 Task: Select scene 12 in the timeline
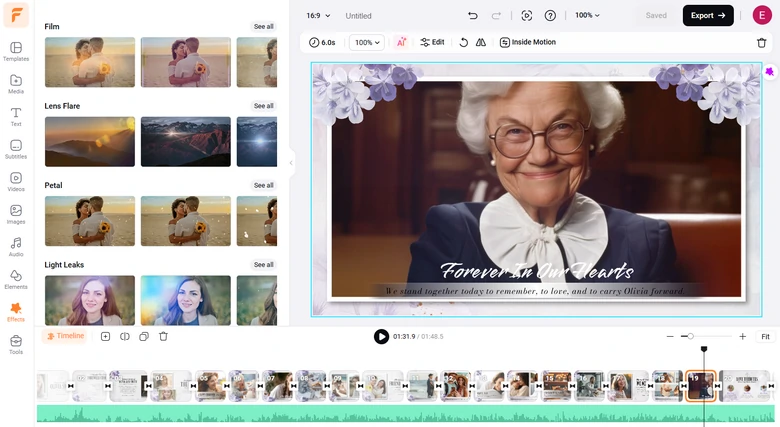(x=456, y=386)
